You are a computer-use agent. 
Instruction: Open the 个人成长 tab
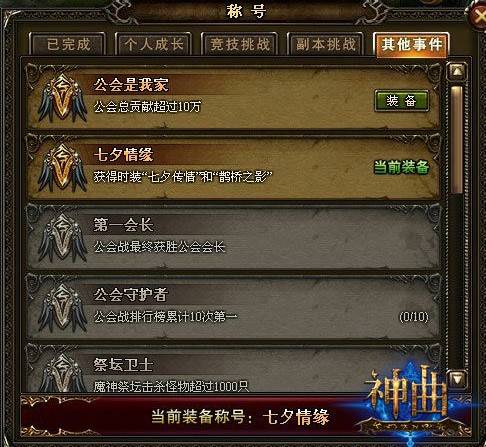click(x=154, y=44)
